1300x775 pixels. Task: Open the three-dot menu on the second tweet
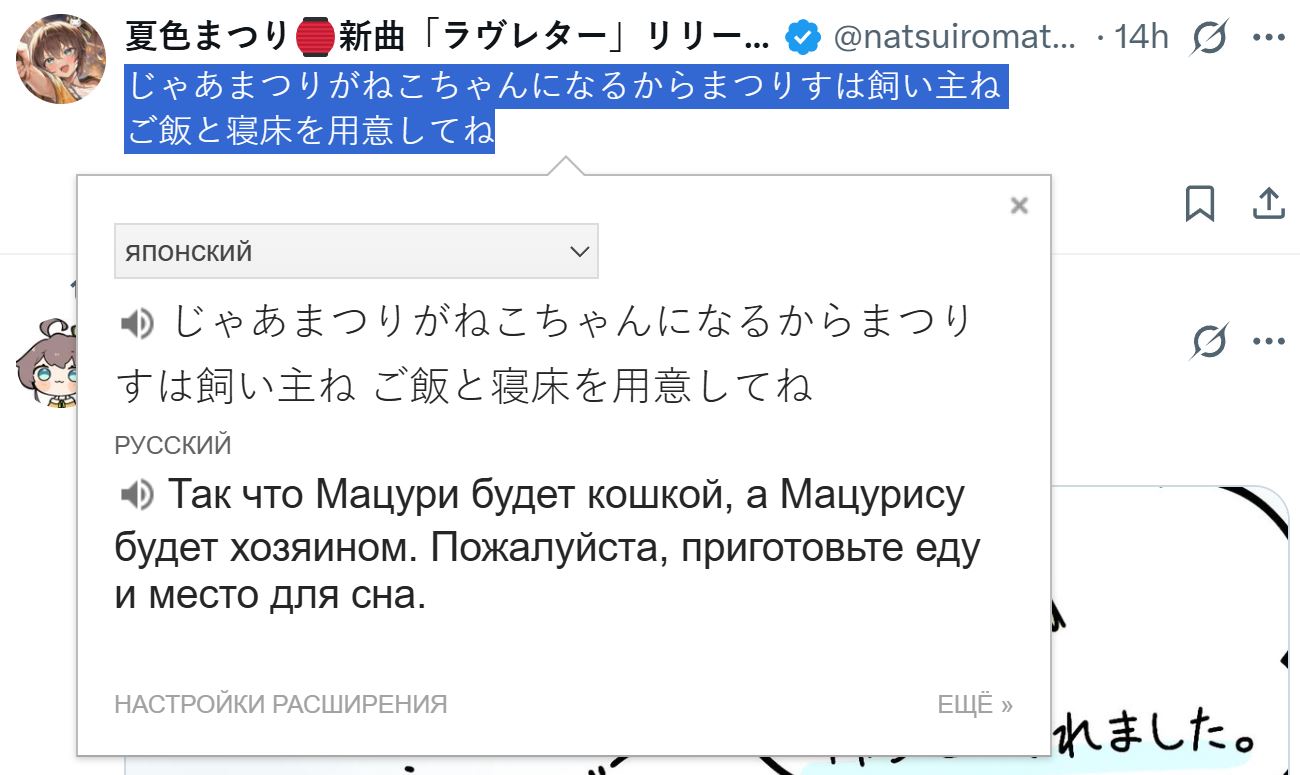(x=1268, y=341)
